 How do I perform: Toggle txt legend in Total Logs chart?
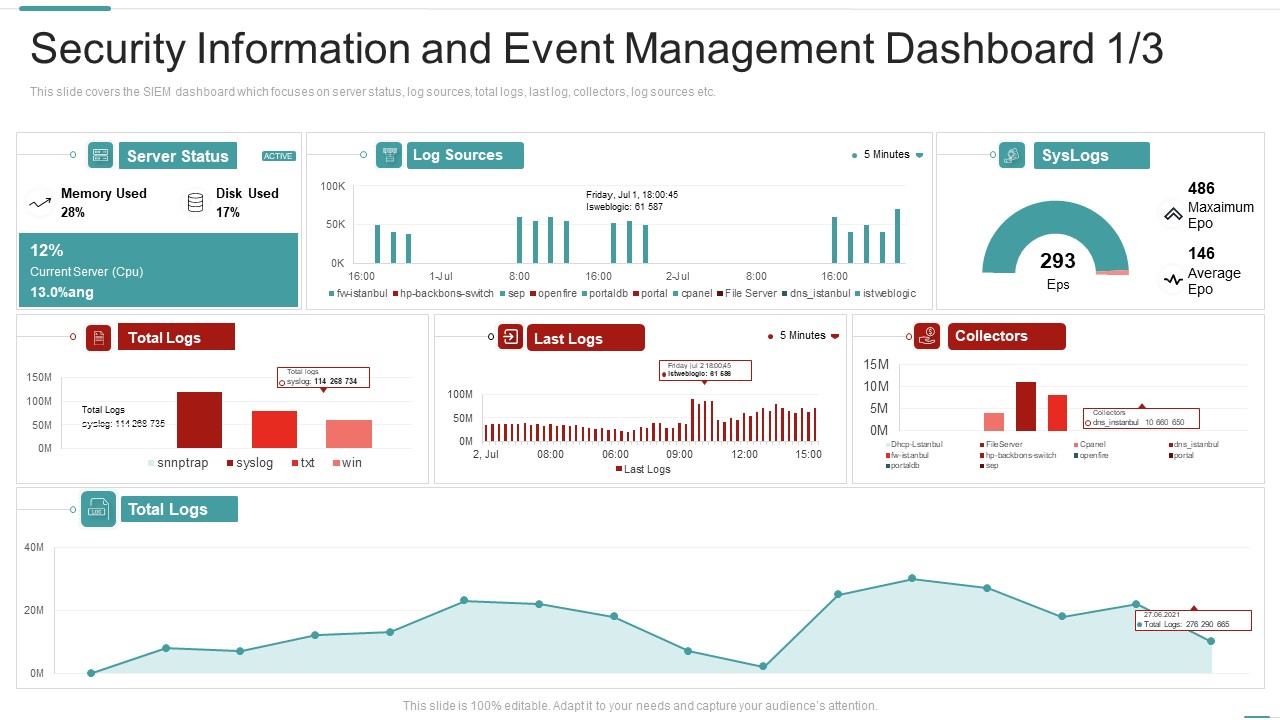tap(303, 463)
